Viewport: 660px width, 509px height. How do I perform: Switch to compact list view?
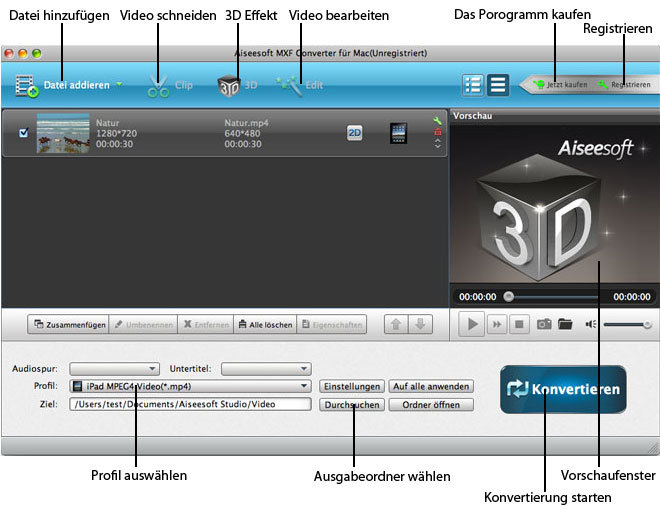498,85
